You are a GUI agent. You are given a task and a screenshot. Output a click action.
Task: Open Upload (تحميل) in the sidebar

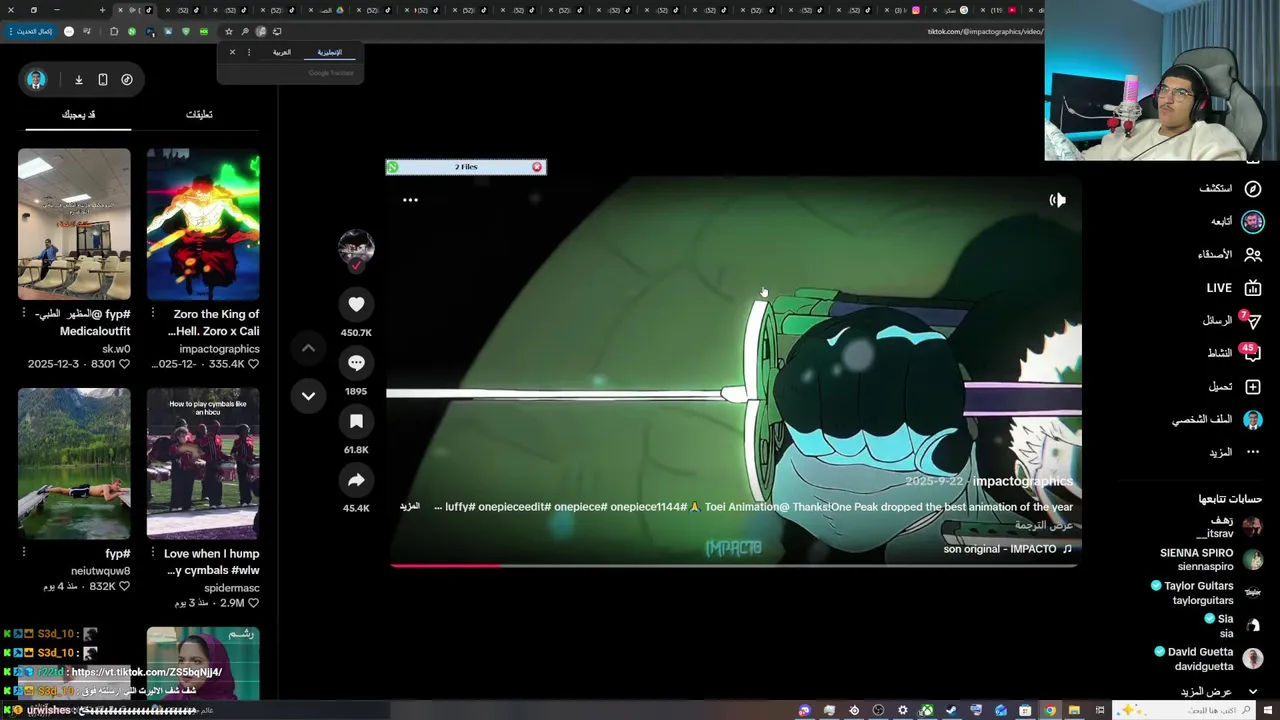(x=1235, y=386)
